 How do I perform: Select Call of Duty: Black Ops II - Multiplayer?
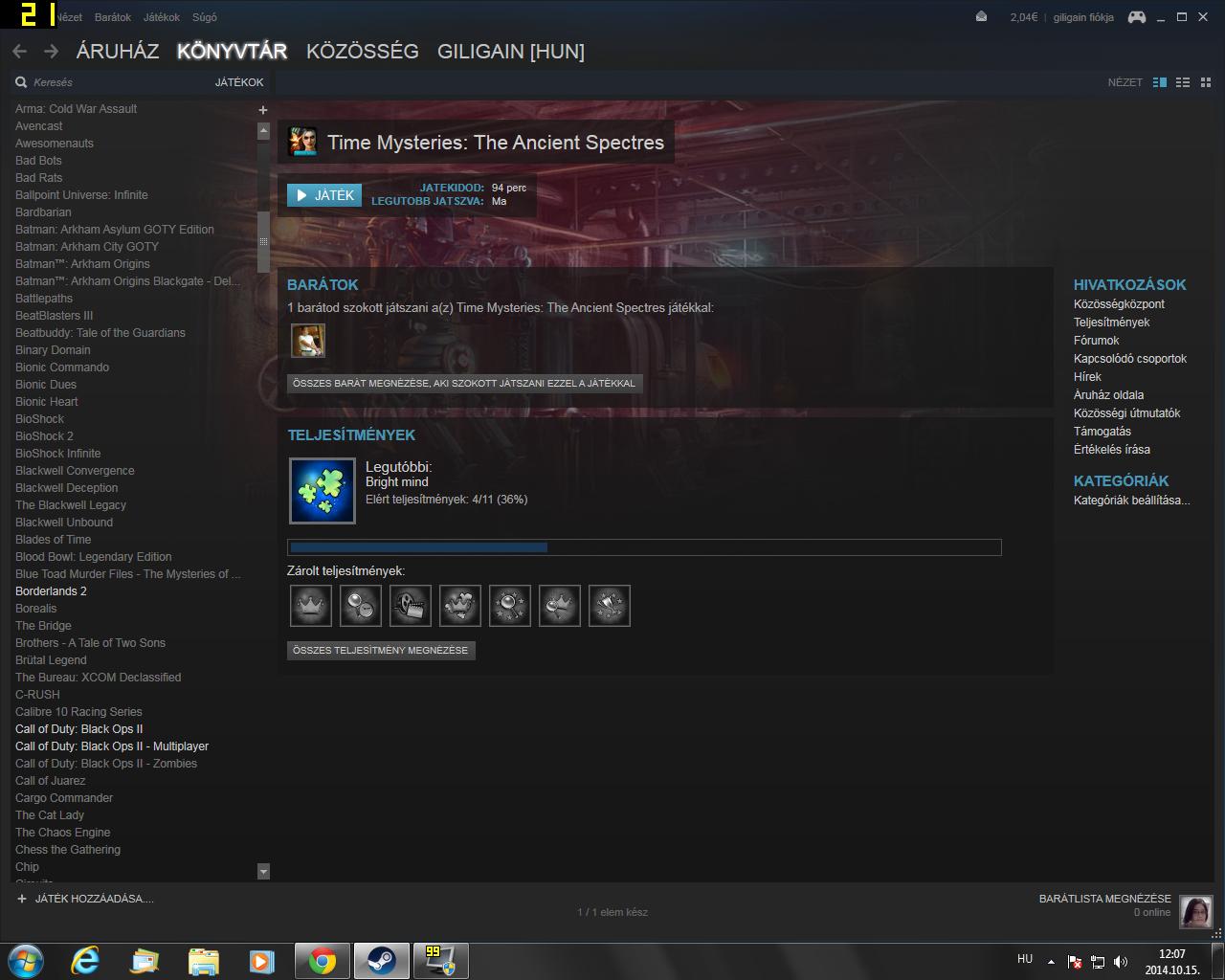pyautogui.click(x=112, y=746)
